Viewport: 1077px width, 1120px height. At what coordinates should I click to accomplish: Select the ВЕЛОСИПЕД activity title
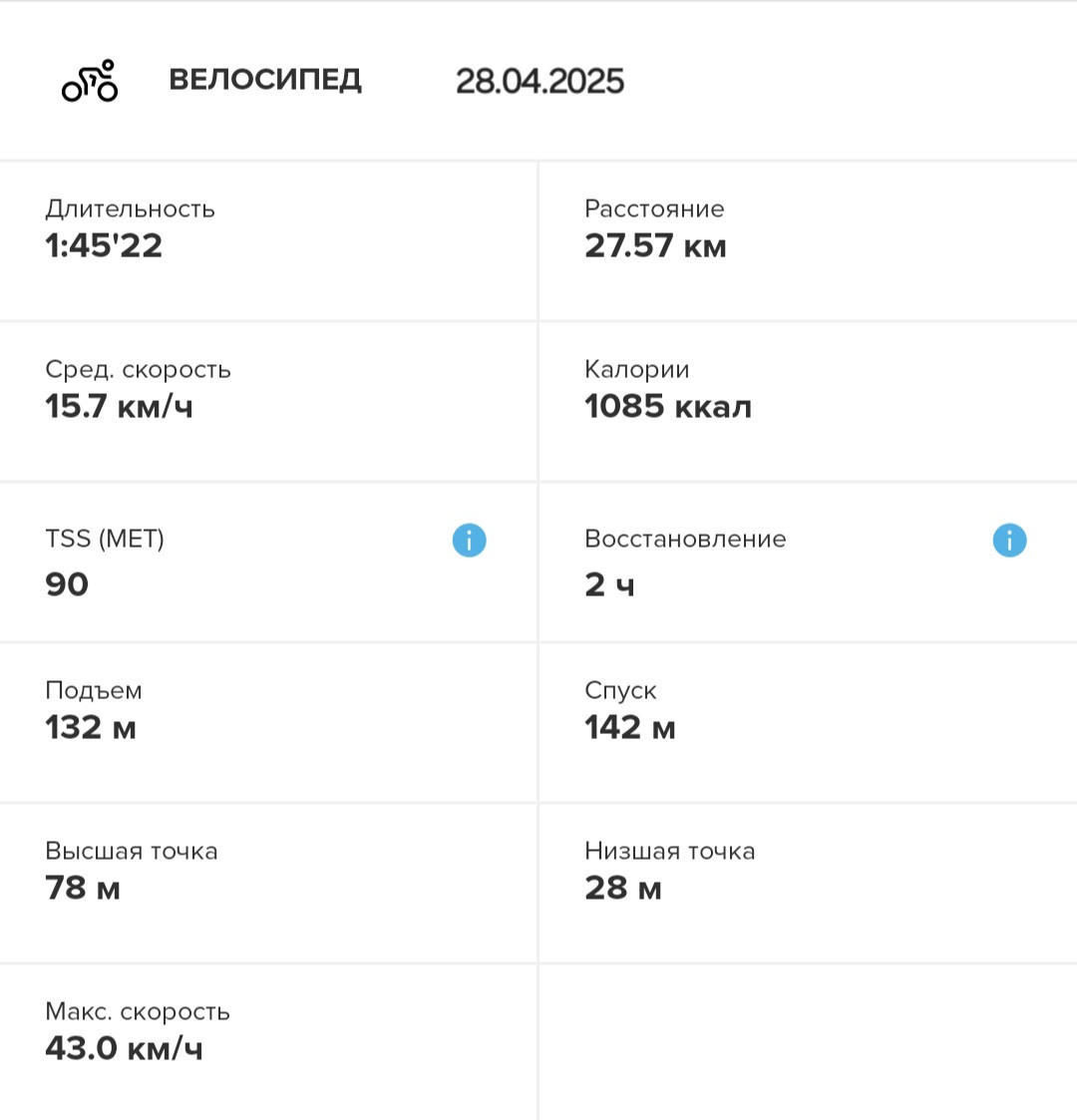click(265, 80)
